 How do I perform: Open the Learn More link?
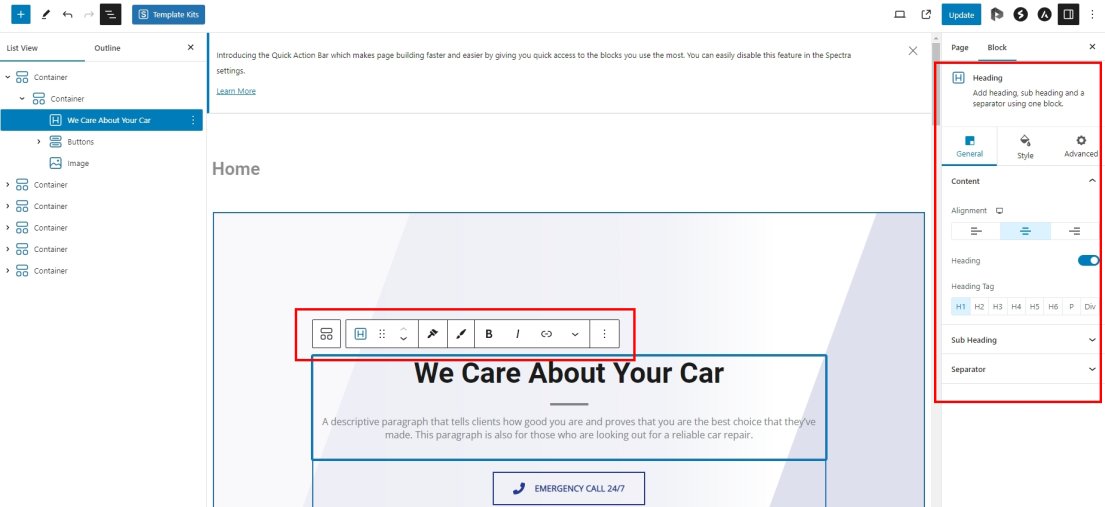[x=236, y=91]
